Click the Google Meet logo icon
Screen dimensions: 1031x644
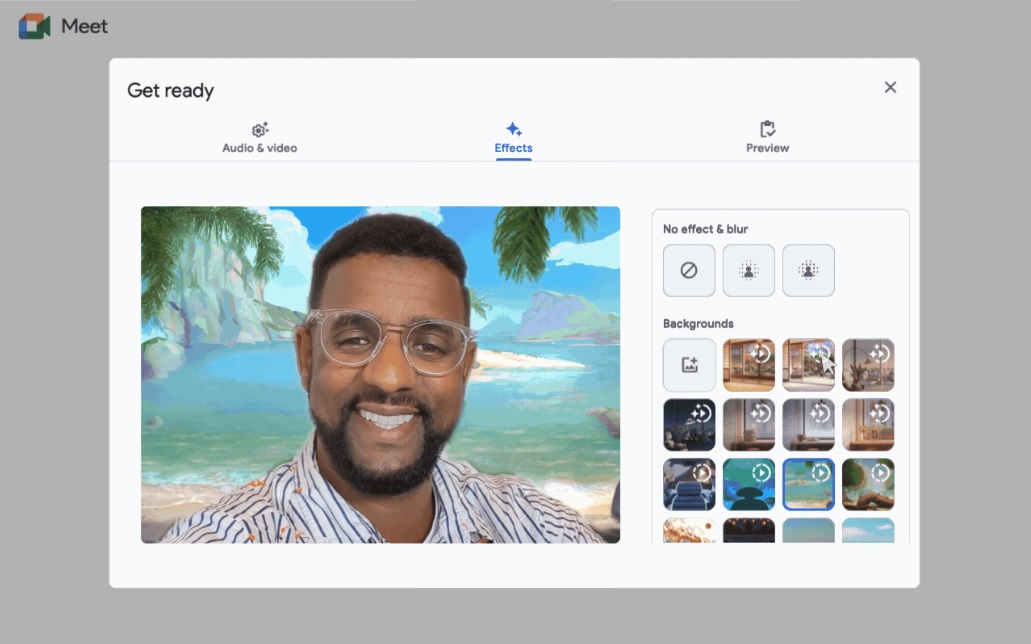pyautogui.click(x=34, y=26)
